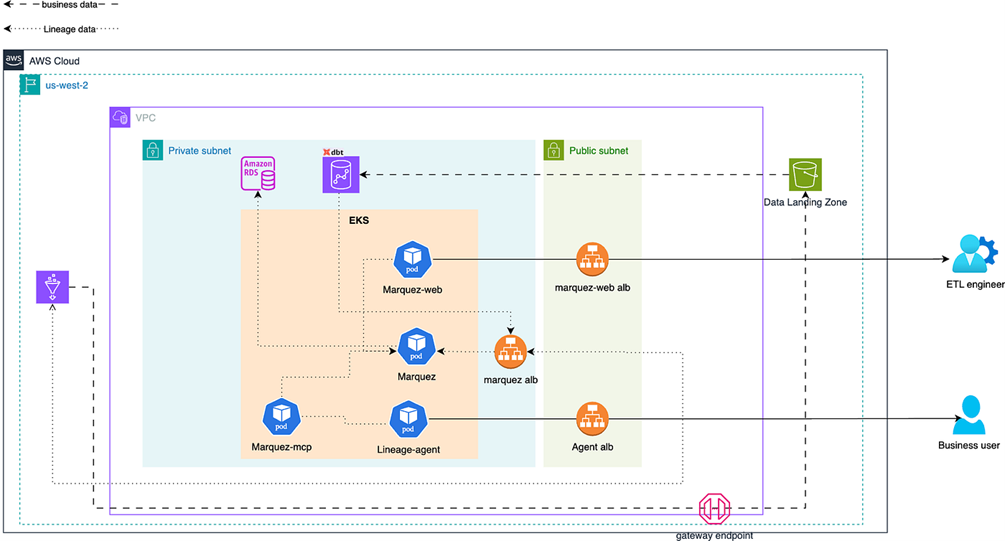Image resolution: width=1005 pixels, height=541 pixels.
Task: Click the marquez alb load balancer icon
Action: pyautogui.click(x=511, y=351)
